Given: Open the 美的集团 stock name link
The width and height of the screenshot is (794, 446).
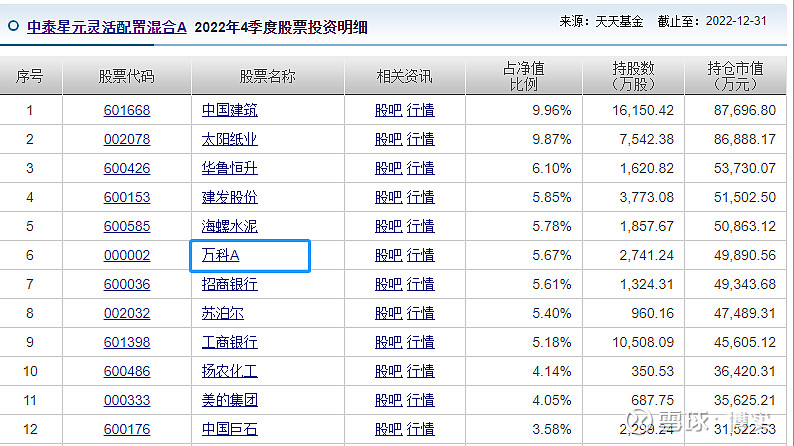Looking at the screenshot, I should [x=229, y=400].
